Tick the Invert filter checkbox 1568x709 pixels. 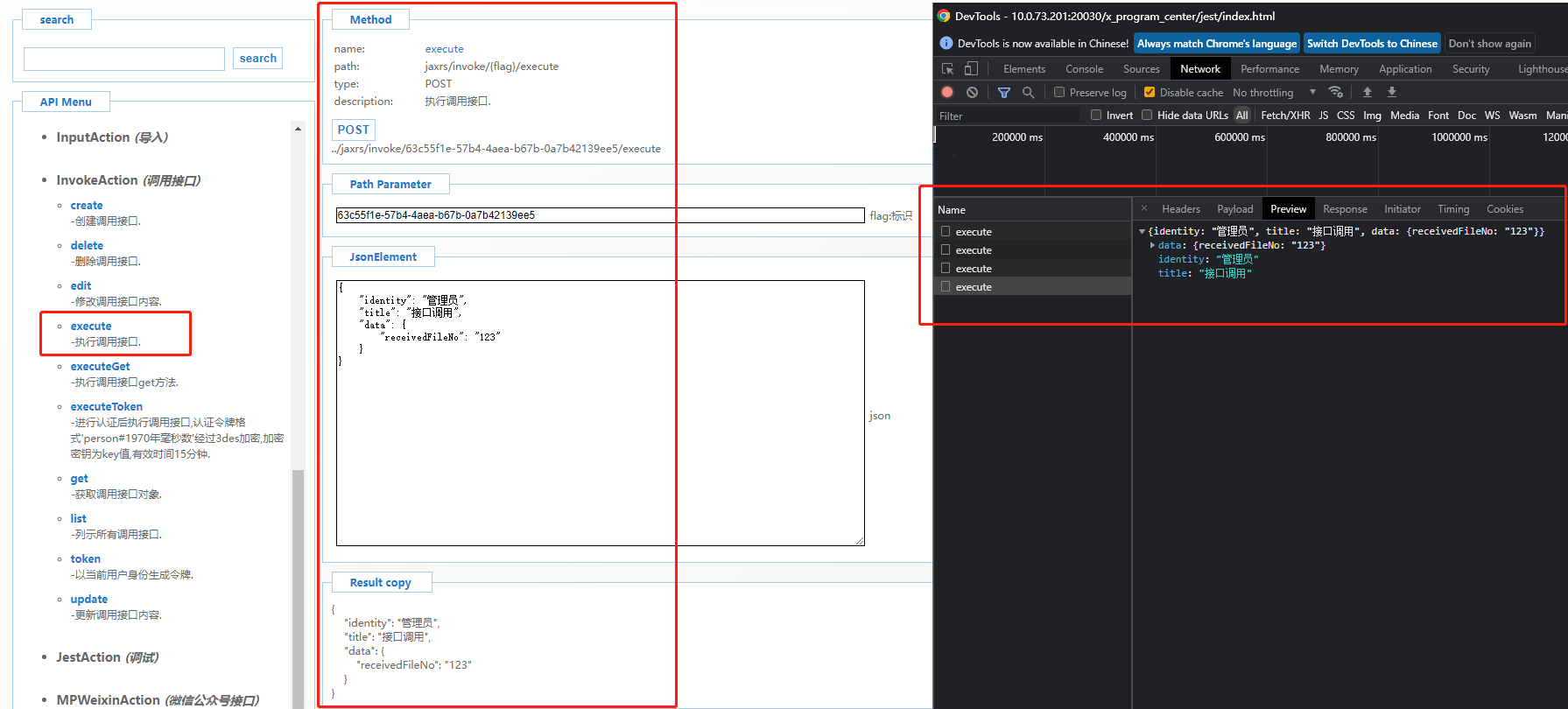(1096, 115)
